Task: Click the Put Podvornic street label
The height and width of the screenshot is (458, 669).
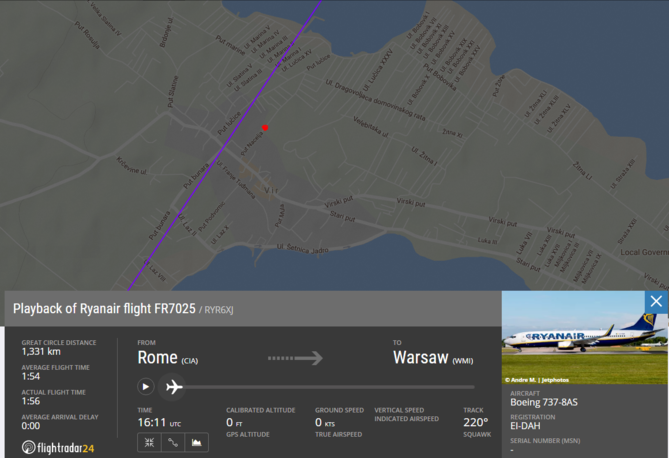Action: [x=212, y=216]
